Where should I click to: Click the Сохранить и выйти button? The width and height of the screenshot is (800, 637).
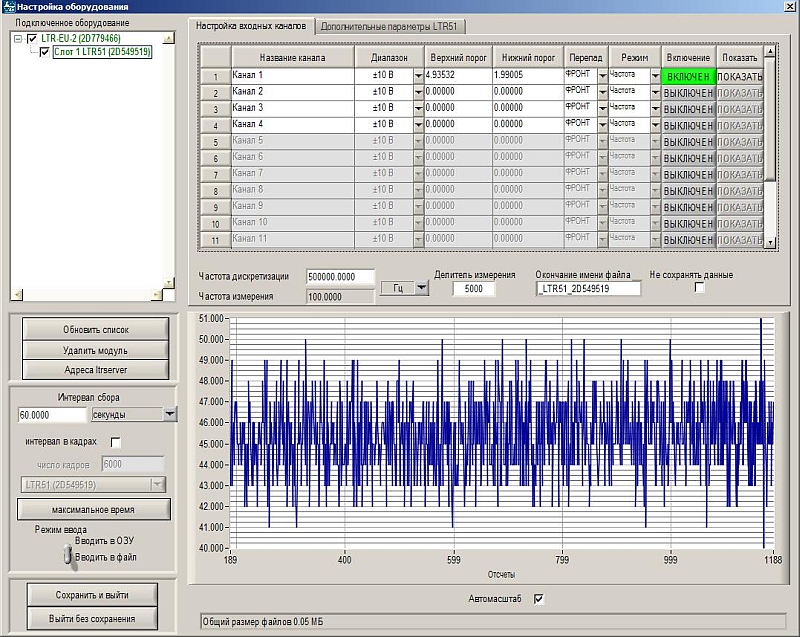pyautogui.click(x=92, y=595)
